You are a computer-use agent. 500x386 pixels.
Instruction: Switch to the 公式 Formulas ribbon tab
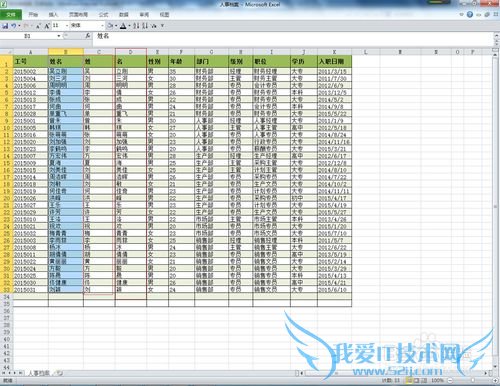click(x=103, y=15)
